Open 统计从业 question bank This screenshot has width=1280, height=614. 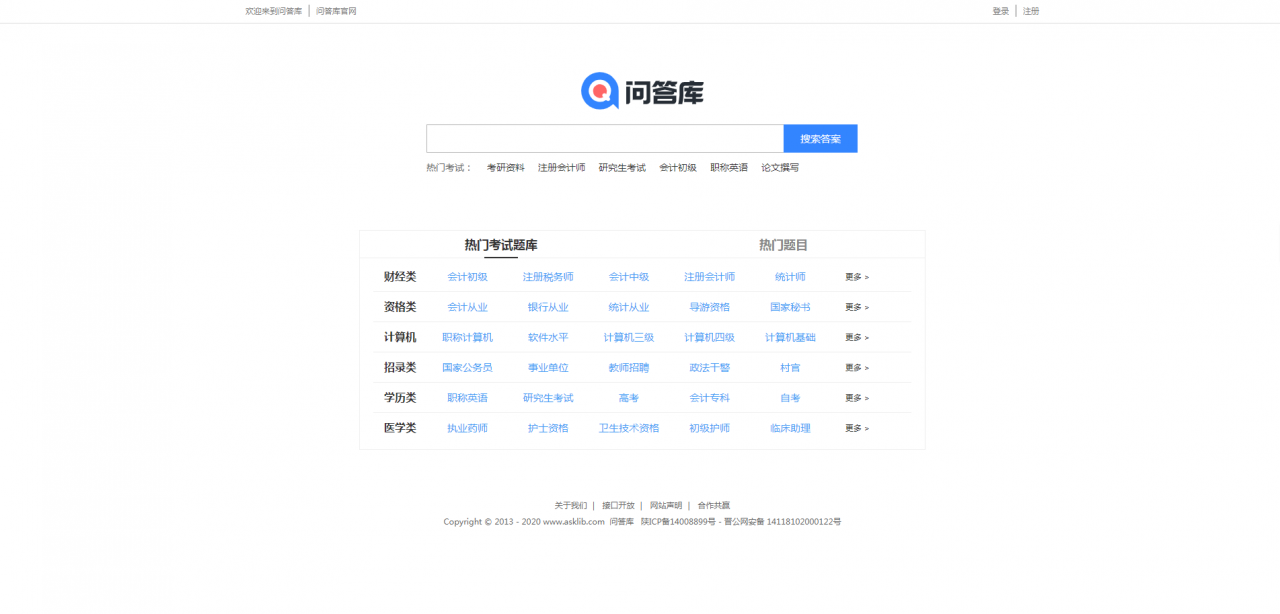point(629,307)
